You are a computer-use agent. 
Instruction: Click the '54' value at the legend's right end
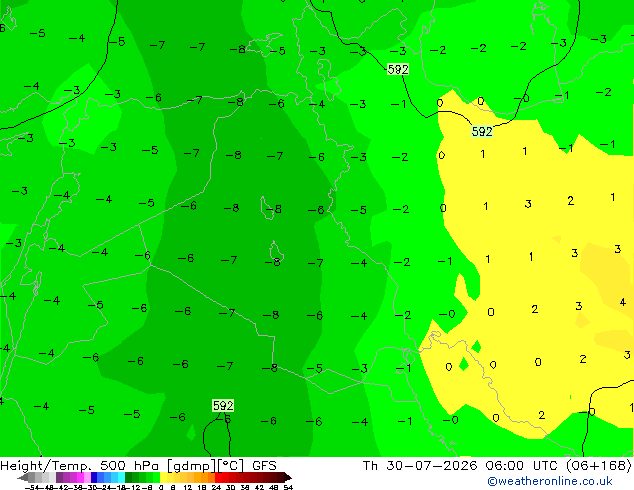(x=287, y=487)
